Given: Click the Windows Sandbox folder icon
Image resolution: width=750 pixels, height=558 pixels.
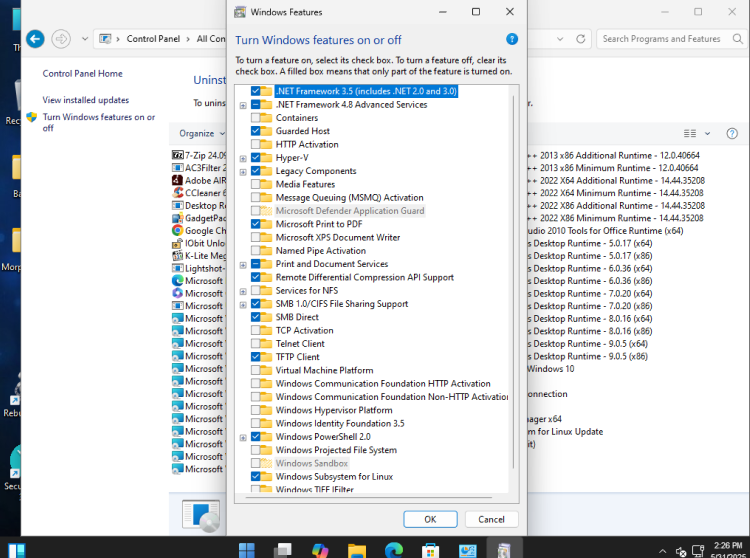Looking at the screenshot, I should click(x=266, y=463).
